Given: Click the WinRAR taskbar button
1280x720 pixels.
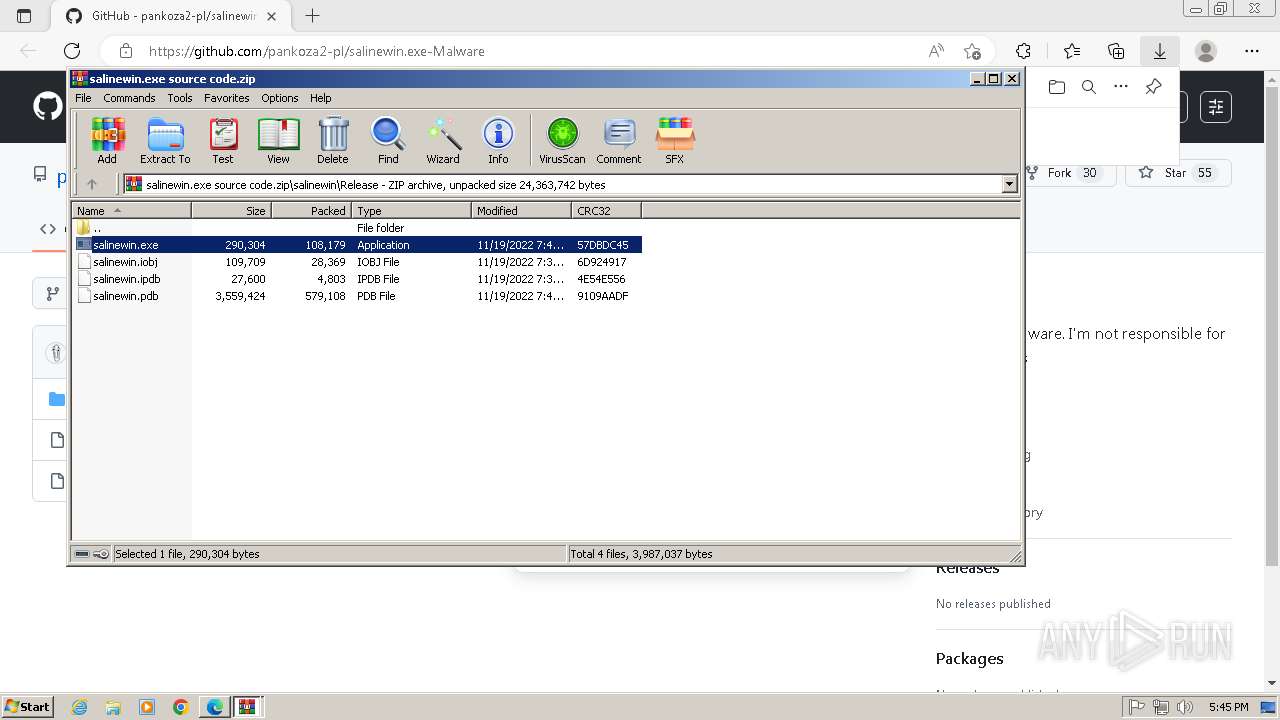Looking at the screenshot, I should (x=247, y=707).
